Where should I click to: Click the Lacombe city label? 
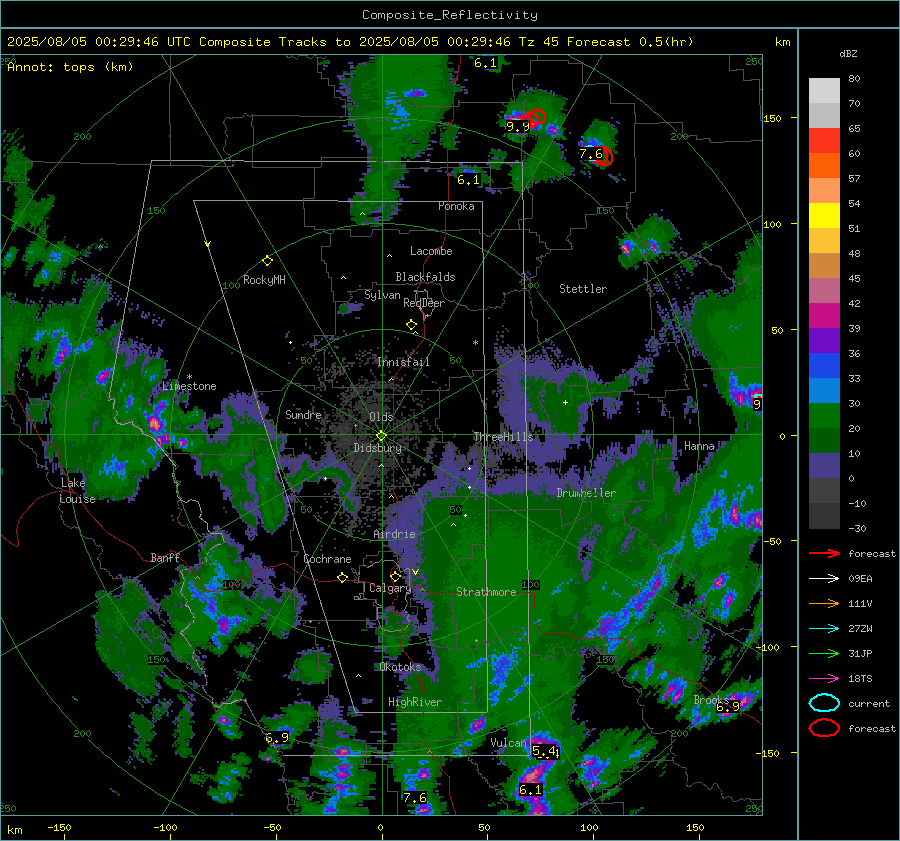coord(431,251)
